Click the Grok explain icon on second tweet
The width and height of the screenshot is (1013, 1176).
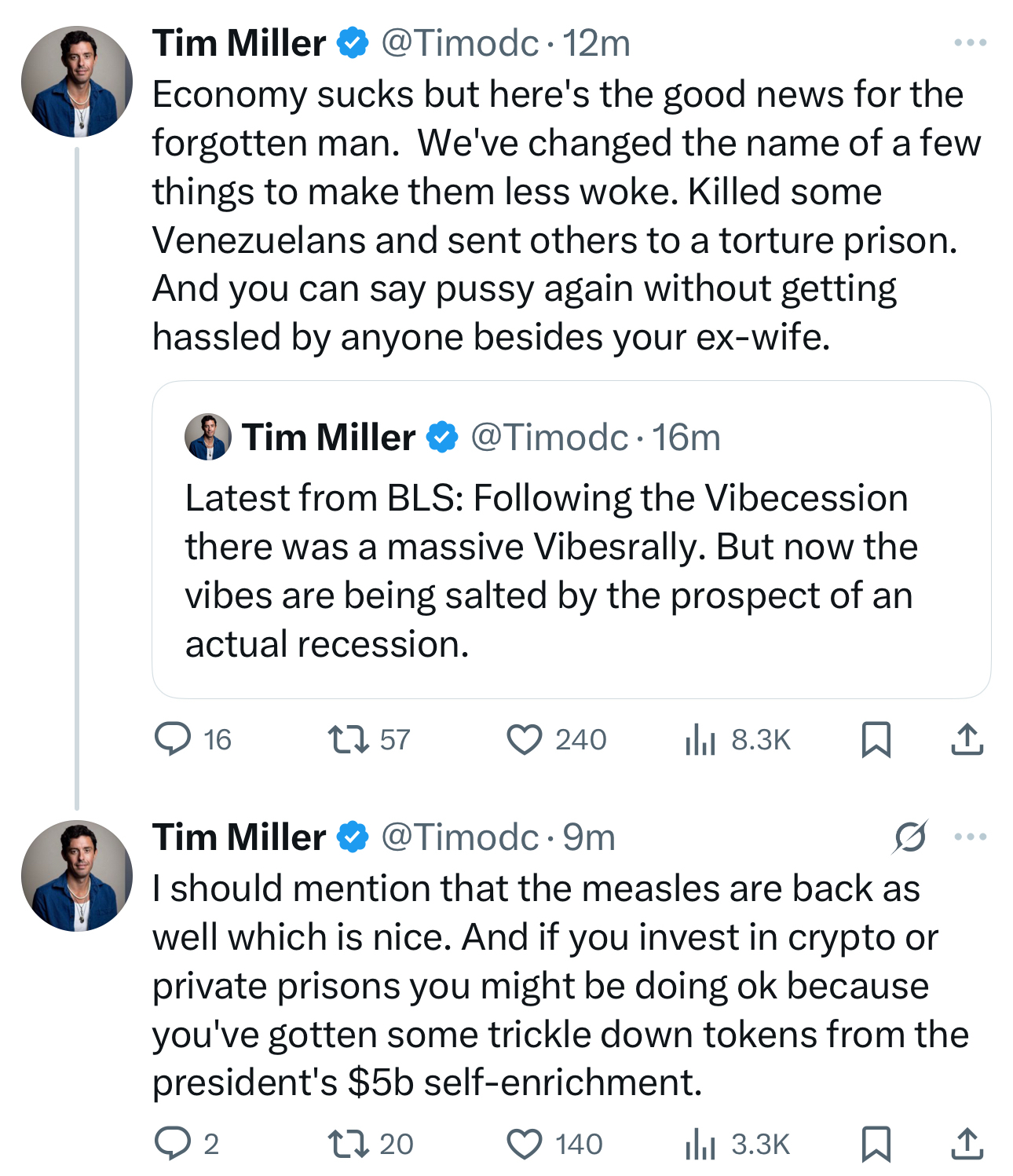[x=909, y=837]
